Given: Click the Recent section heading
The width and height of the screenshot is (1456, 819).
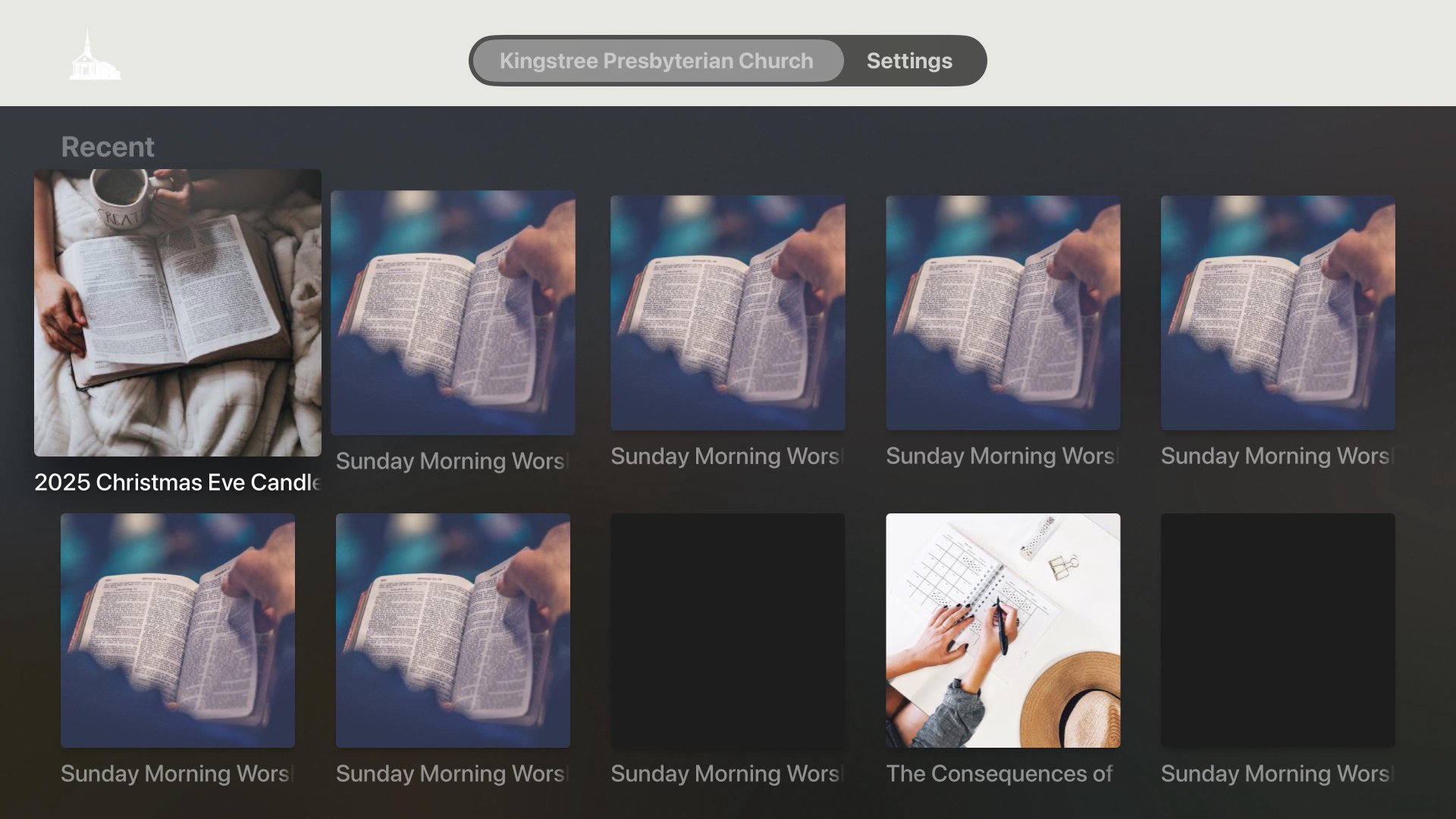Looking at the screenshot, I should click(x=108, y=147).
